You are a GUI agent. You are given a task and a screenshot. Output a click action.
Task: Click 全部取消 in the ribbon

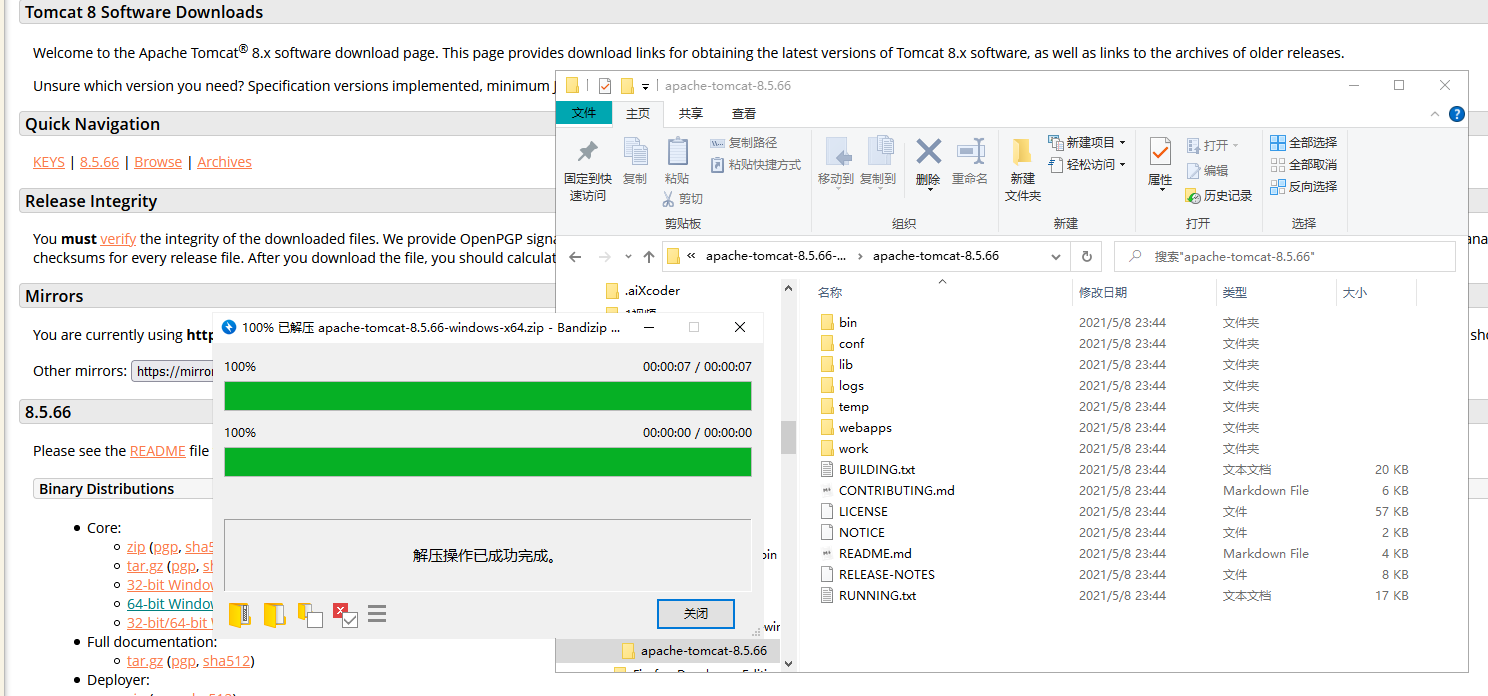1304,164
